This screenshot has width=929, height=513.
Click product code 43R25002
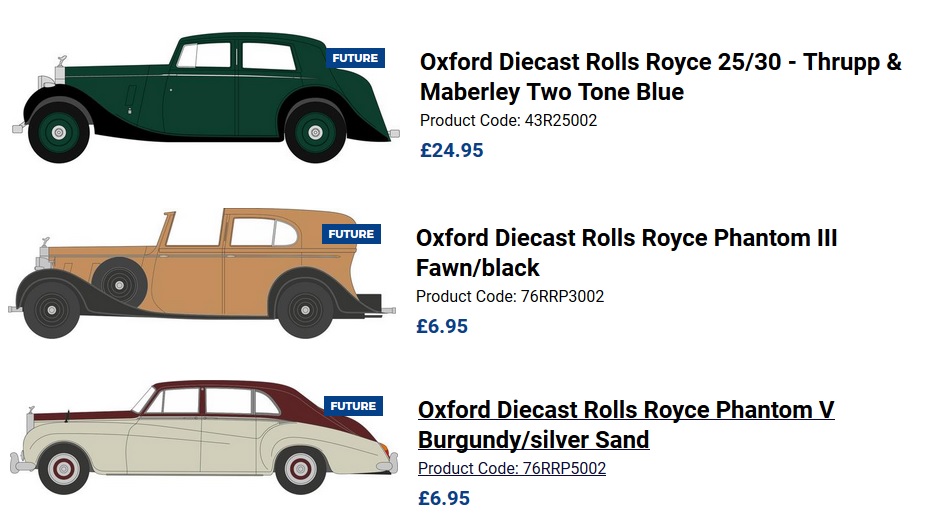(x=508, y=121)
